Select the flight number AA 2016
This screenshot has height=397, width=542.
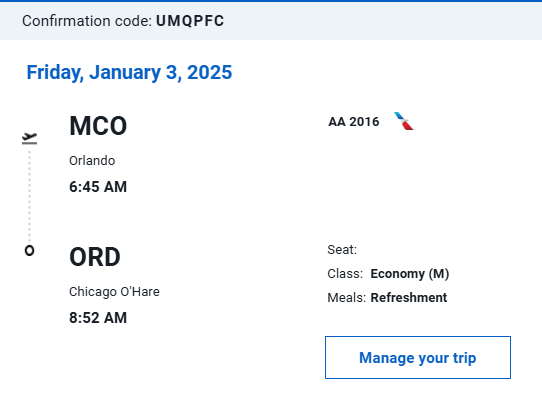[354, 122]
